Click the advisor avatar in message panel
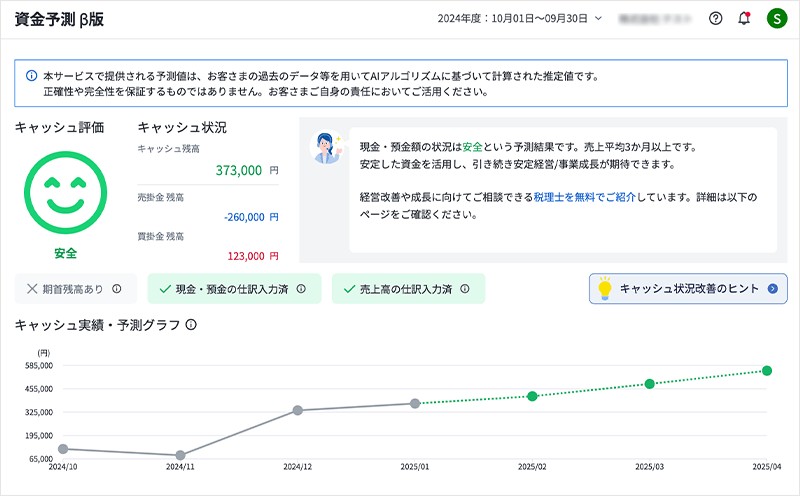800x496 pixels. pos(327,149)
